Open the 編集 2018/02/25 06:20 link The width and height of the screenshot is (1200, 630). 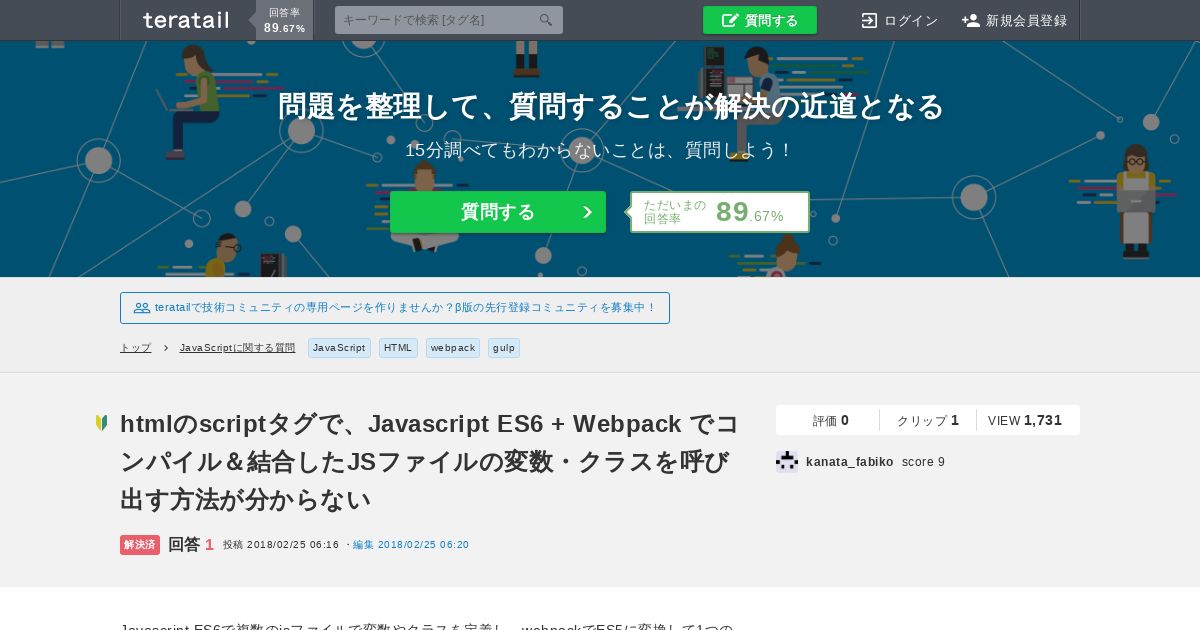coord(411,545)
